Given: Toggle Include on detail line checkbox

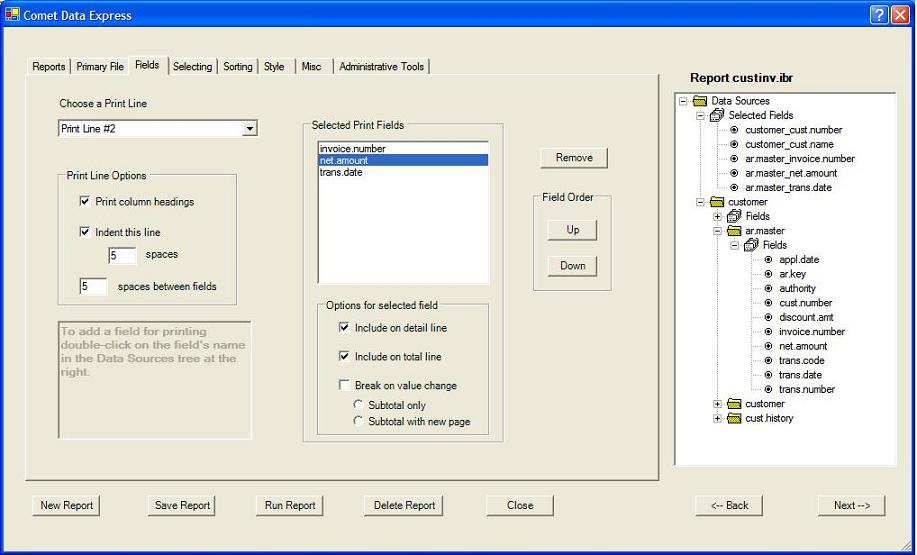Looking at the screenshot, I should click(x=344, y=328).
